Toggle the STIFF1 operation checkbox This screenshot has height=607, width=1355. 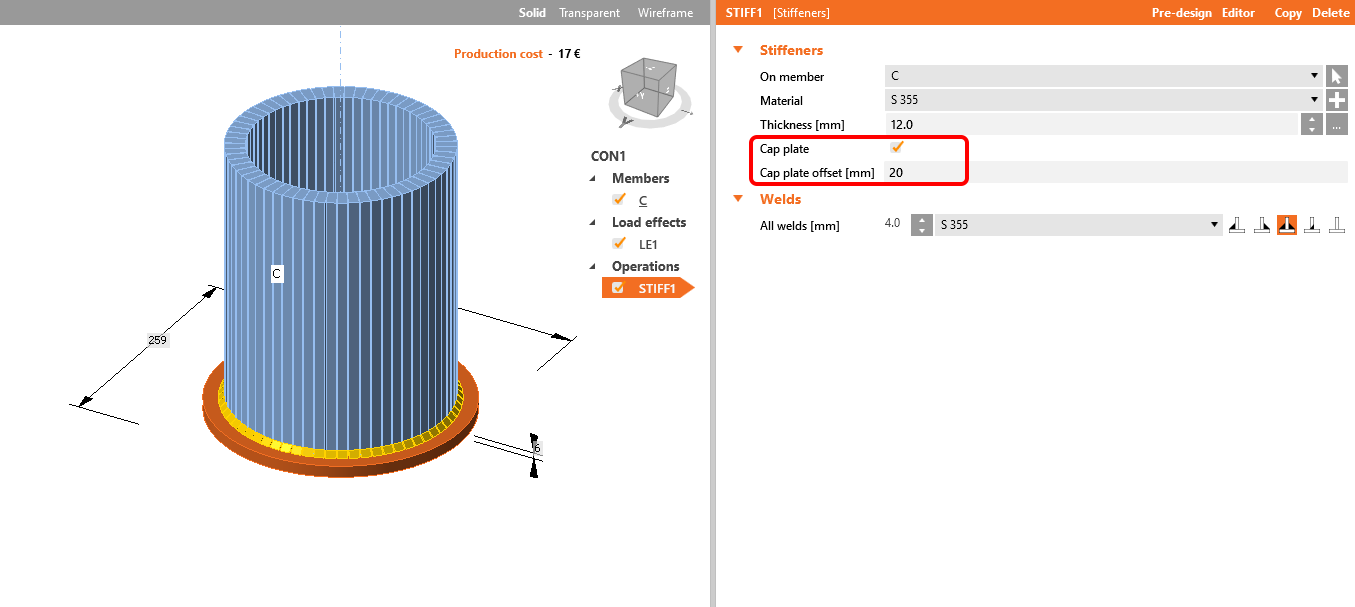pos(618,288)
